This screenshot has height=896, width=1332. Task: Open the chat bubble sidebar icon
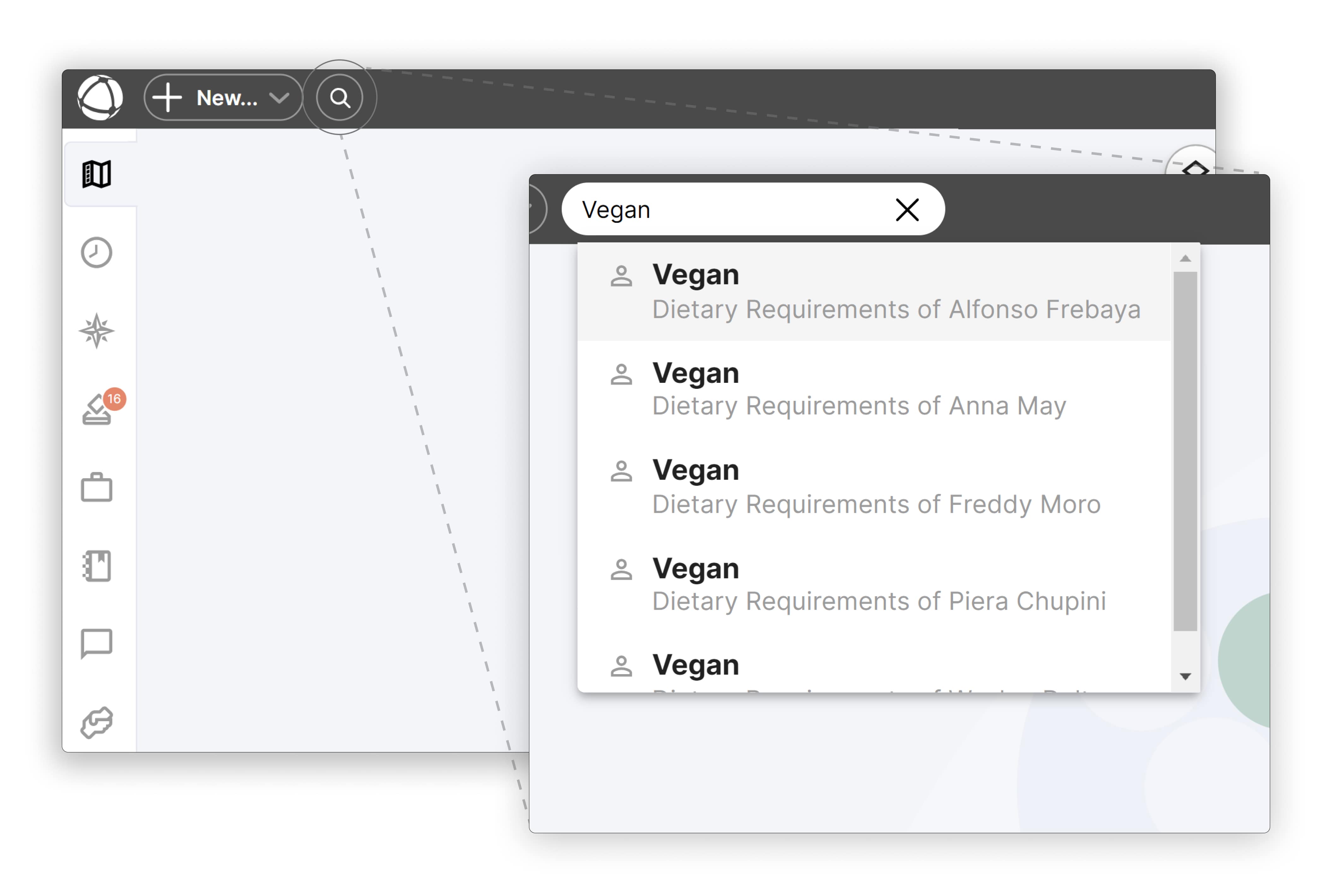[x=97, y=644]
